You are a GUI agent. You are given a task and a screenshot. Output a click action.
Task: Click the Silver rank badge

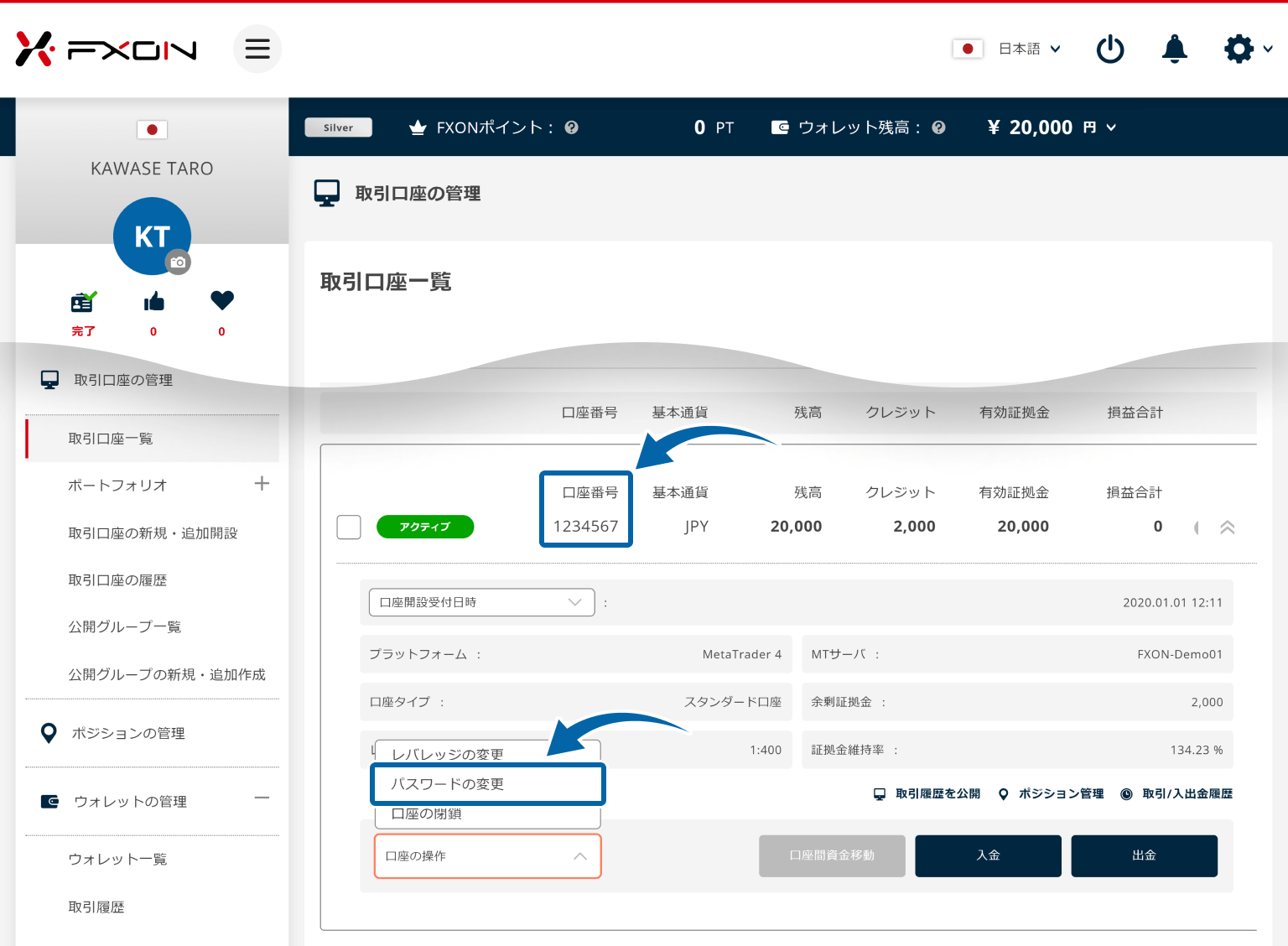(x=338, y=127)
